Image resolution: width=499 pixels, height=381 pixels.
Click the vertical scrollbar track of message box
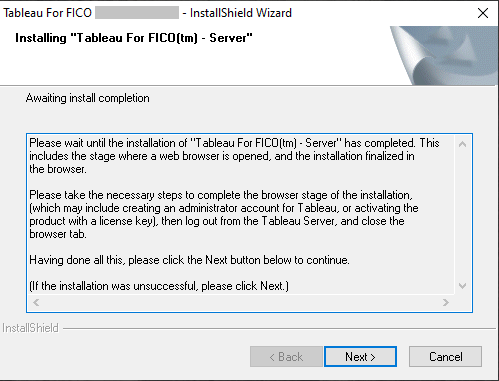pyautogui.click(x=462, y=215)
